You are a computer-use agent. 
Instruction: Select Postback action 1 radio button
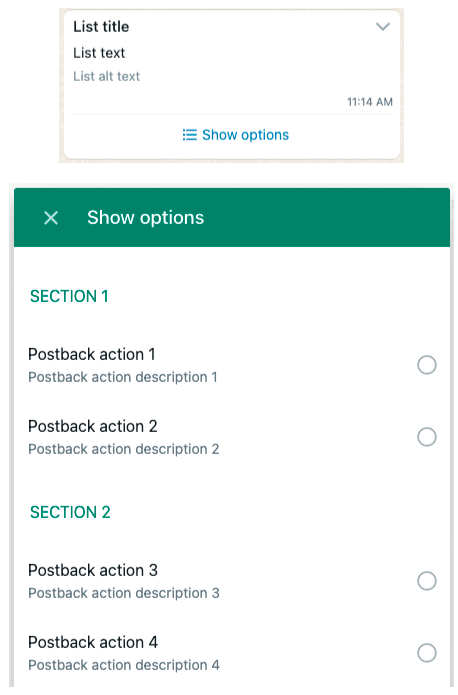click(427, 365)
